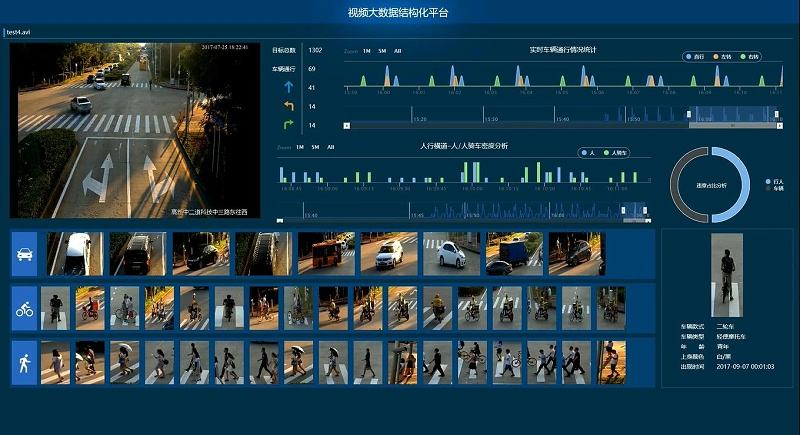Open the white SUV vehicle thumbnail
800x435 pixels.
(x=388, y=254)
